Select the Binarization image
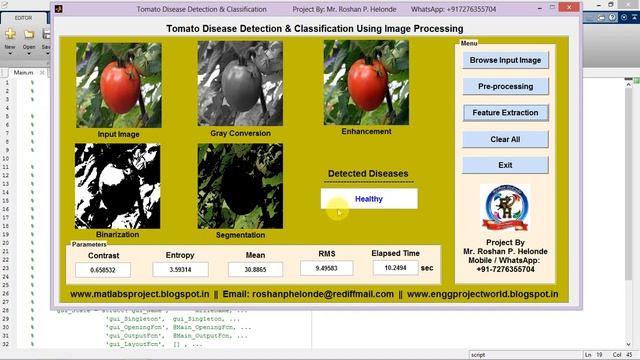640x360 pixels. [x=118, y=186]
